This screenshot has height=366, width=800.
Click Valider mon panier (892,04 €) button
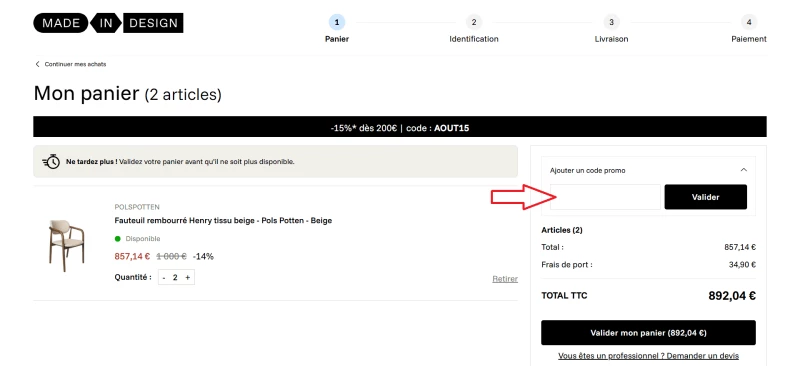click(648, 333)
